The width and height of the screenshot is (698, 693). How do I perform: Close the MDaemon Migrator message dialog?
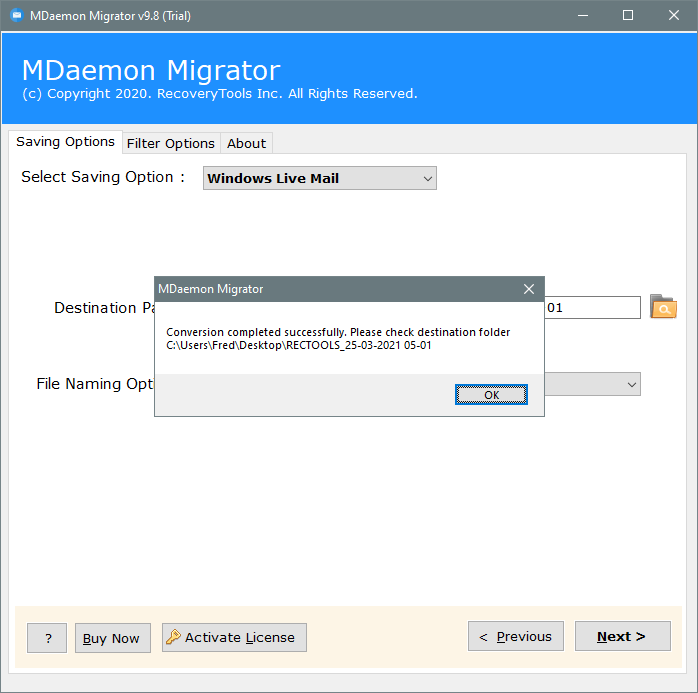(528, 289)
